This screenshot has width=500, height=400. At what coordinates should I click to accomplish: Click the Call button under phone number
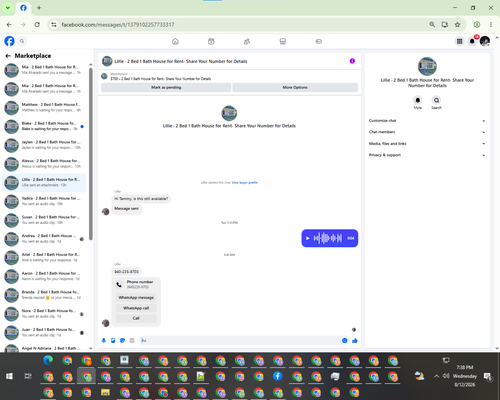click(136, 318)
